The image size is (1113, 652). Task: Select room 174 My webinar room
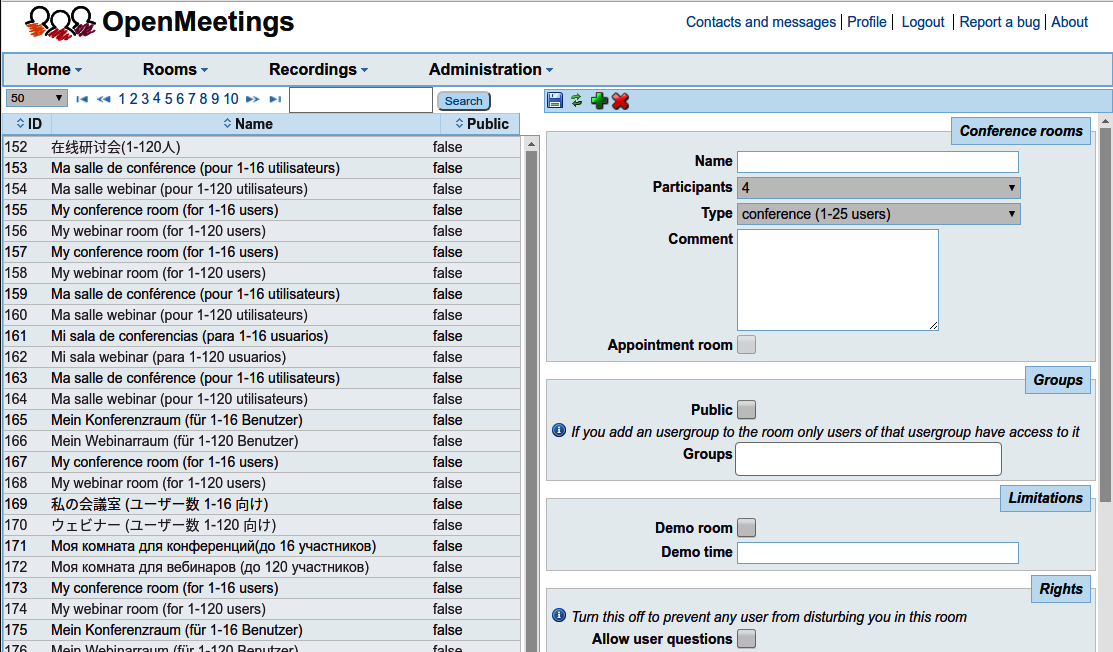pyautogui.click(x=261, y=609)
